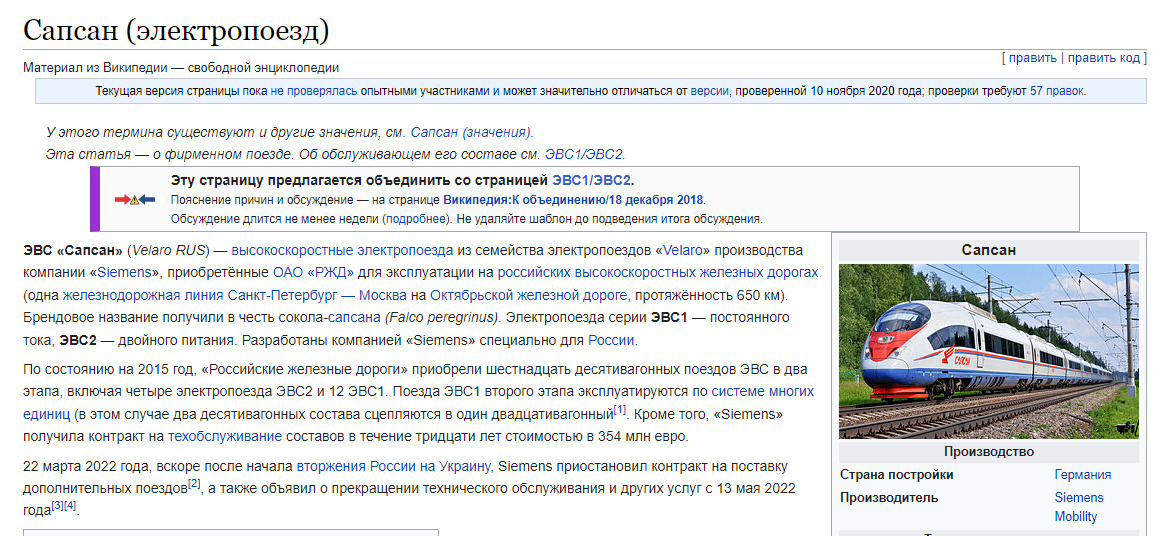Open the "Октябрьской железной дороге" link
Viewport: 1153px width, 536px height.
(529, 295)
